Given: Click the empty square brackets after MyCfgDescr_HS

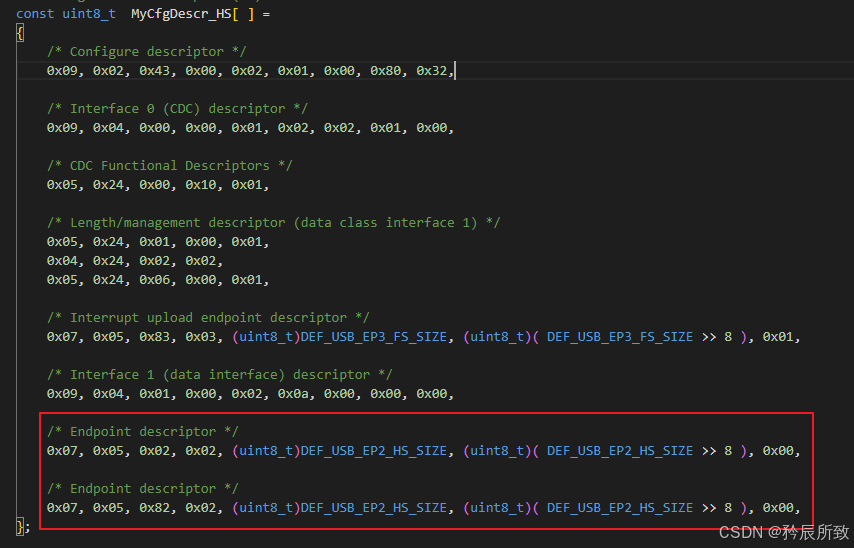Looking at the screenshot, I should coord(243,14).
